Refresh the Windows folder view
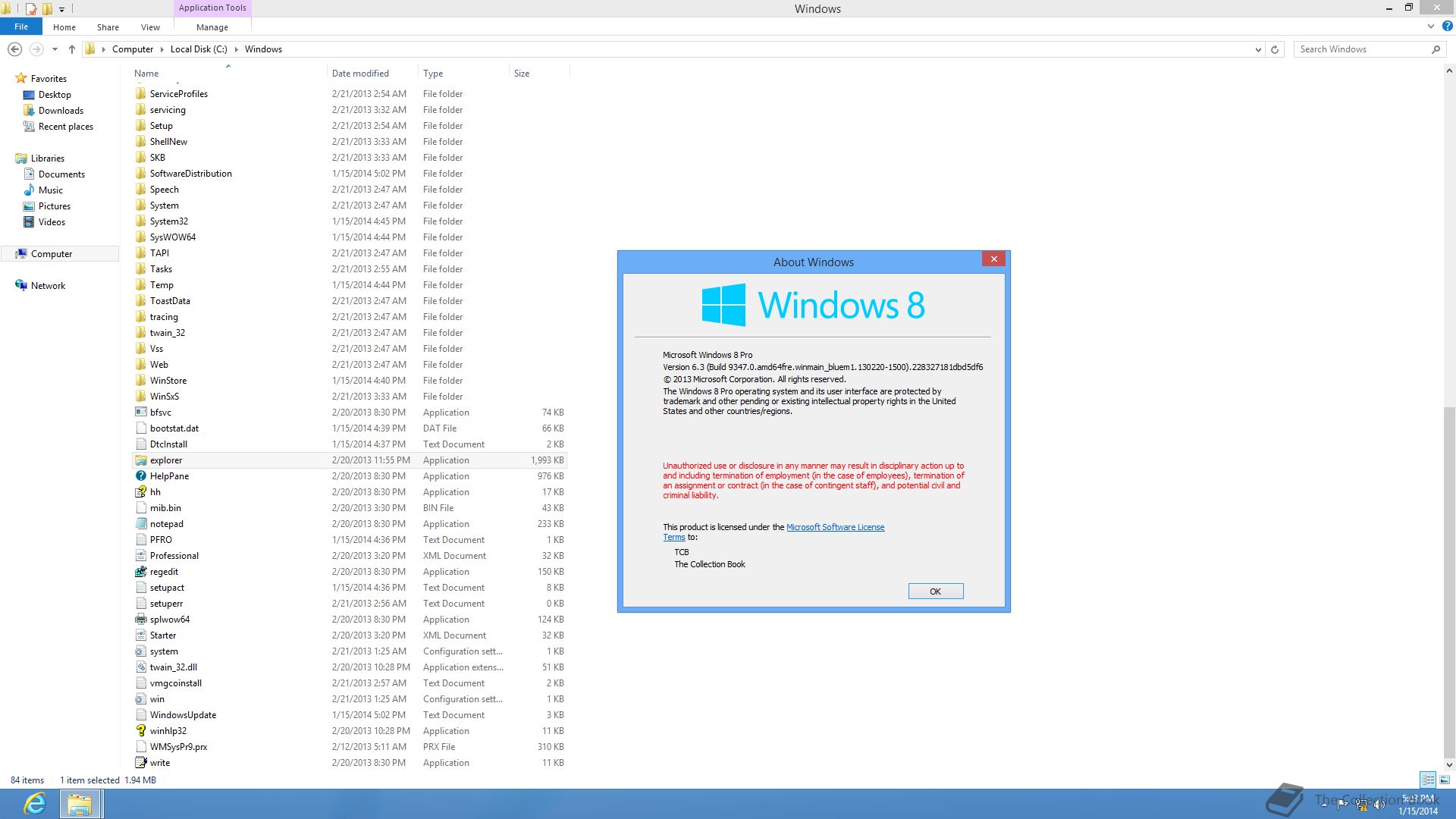 [x=1275, y=49]
